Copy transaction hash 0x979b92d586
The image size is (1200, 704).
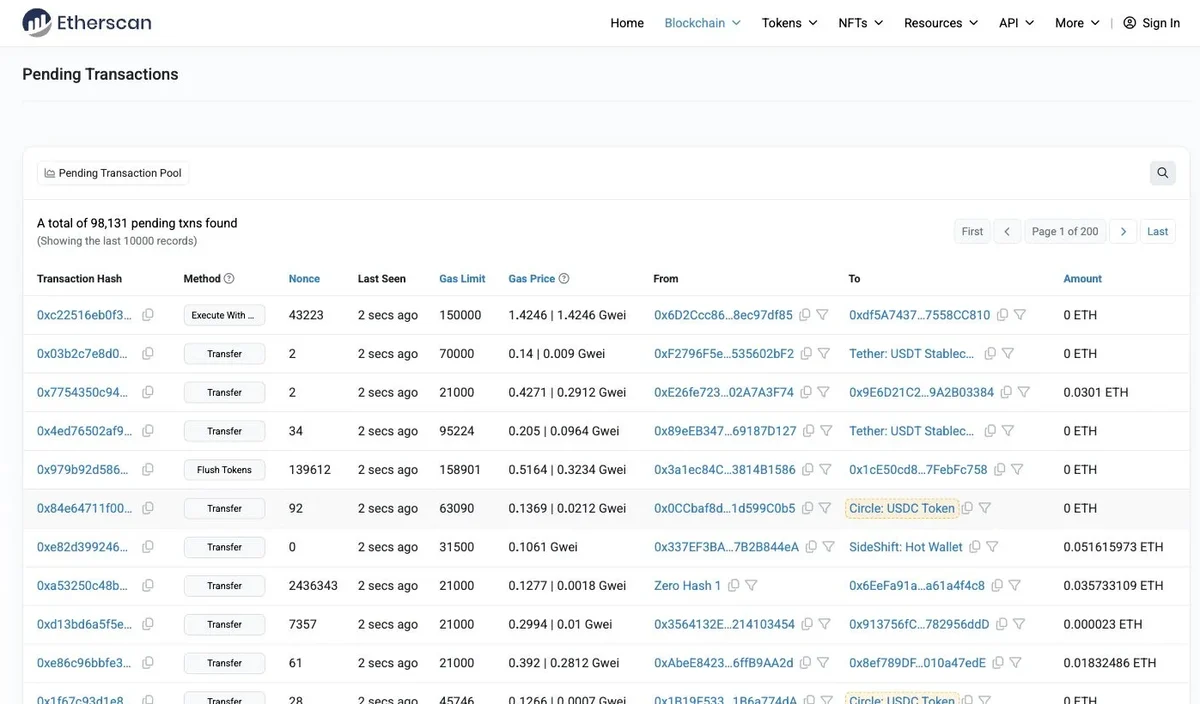point(148,470)
